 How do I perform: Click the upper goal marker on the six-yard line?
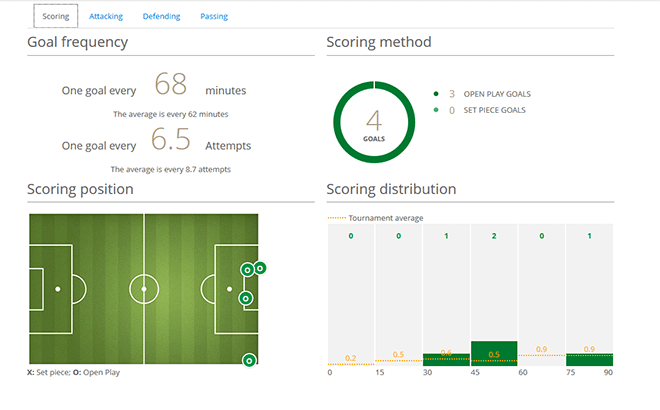tap(247, 269)
